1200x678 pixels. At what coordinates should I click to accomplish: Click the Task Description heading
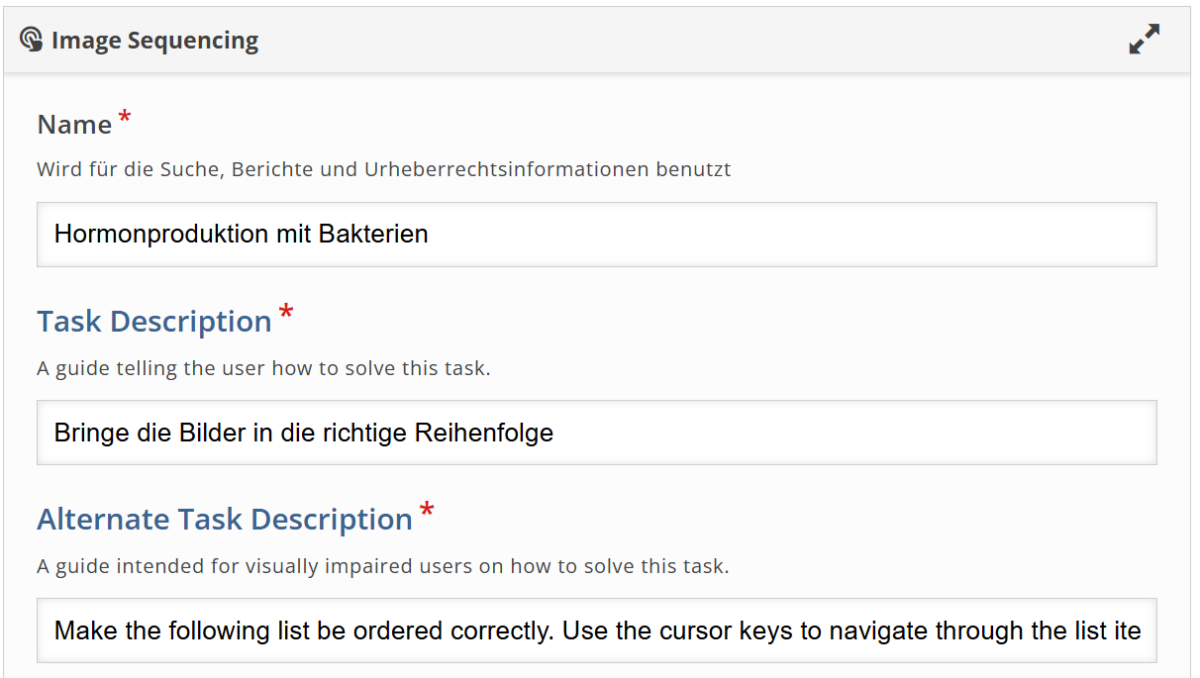click(154, 322)
